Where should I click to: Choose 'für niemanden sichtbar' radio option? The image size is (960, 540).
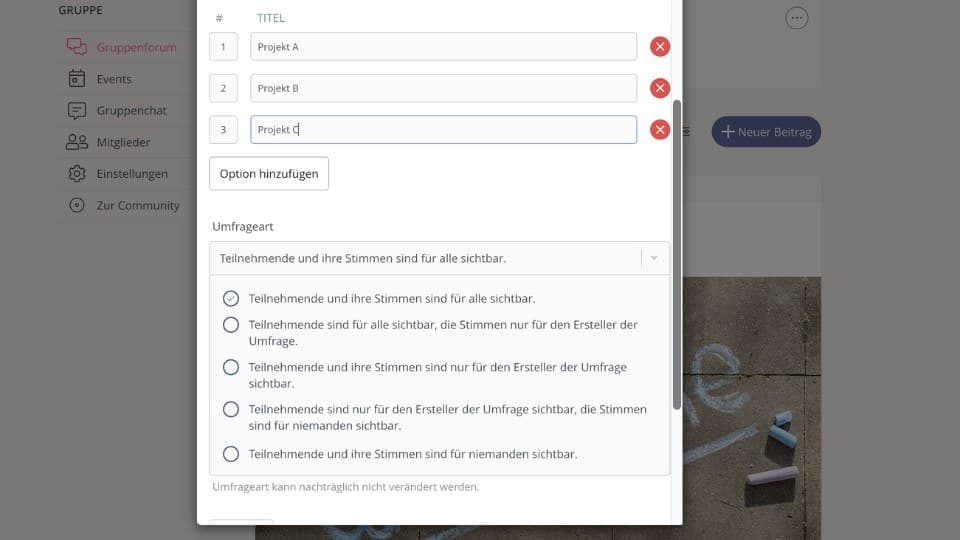click(x=231, y=454)
